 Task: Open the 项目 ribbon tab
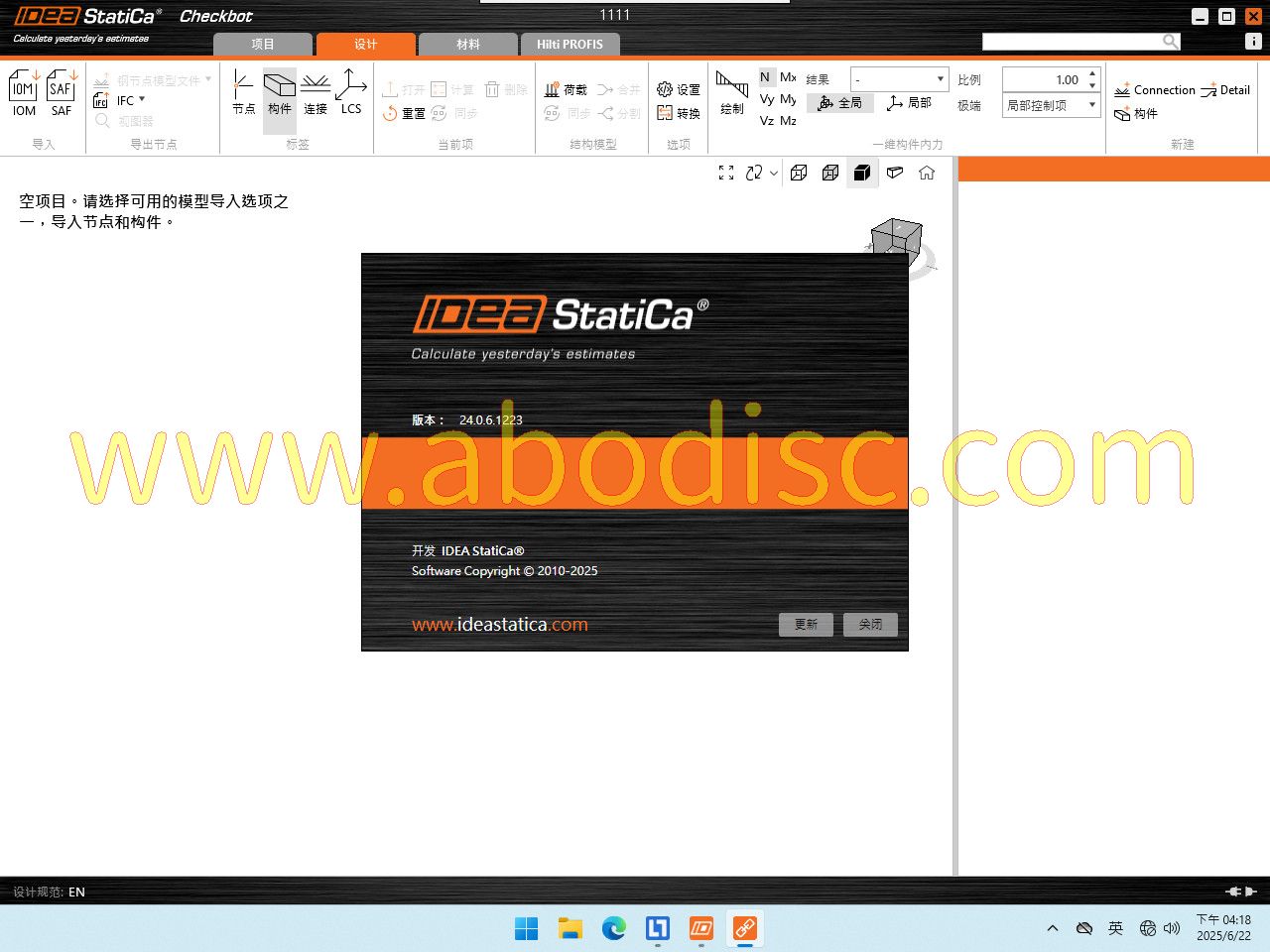pos(263,45)
